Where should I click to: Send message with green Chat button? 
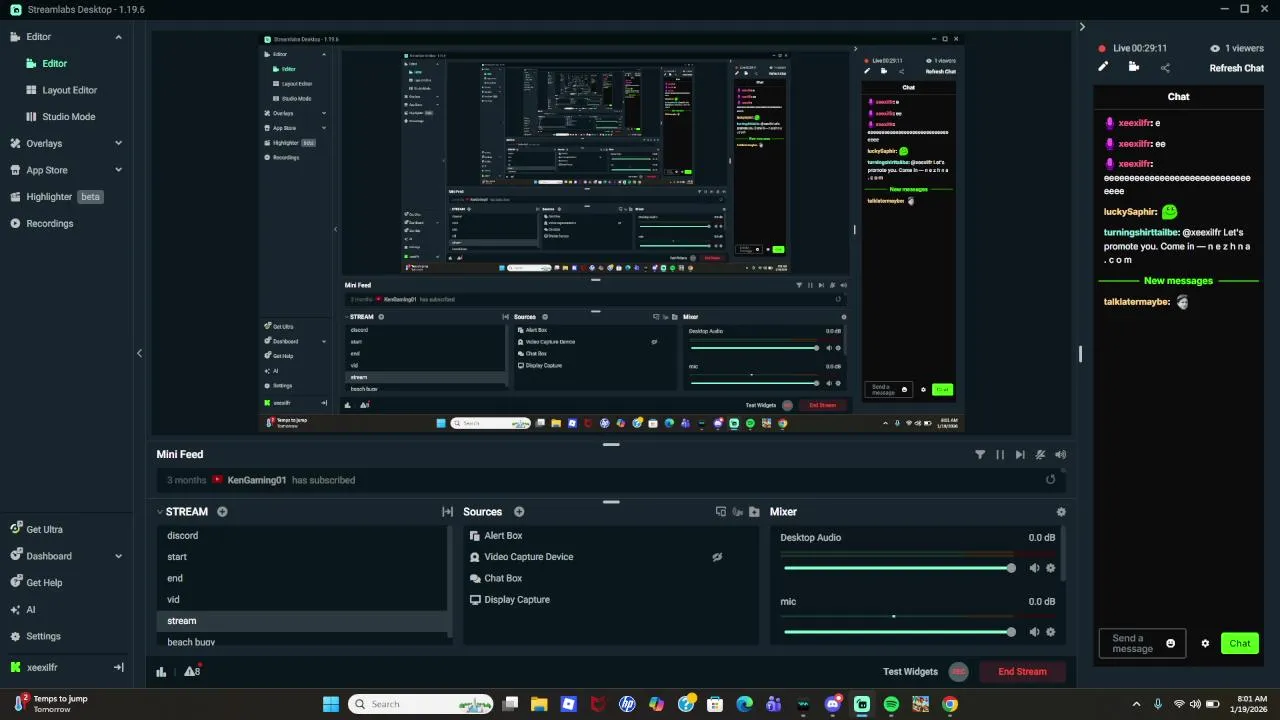(x=1240, y=643)
